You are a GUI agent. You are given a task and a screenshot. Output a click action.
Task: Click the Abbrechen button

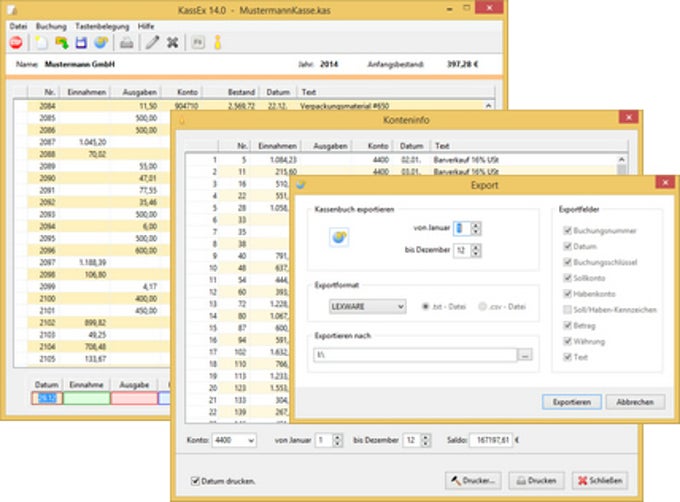point(635,402)
